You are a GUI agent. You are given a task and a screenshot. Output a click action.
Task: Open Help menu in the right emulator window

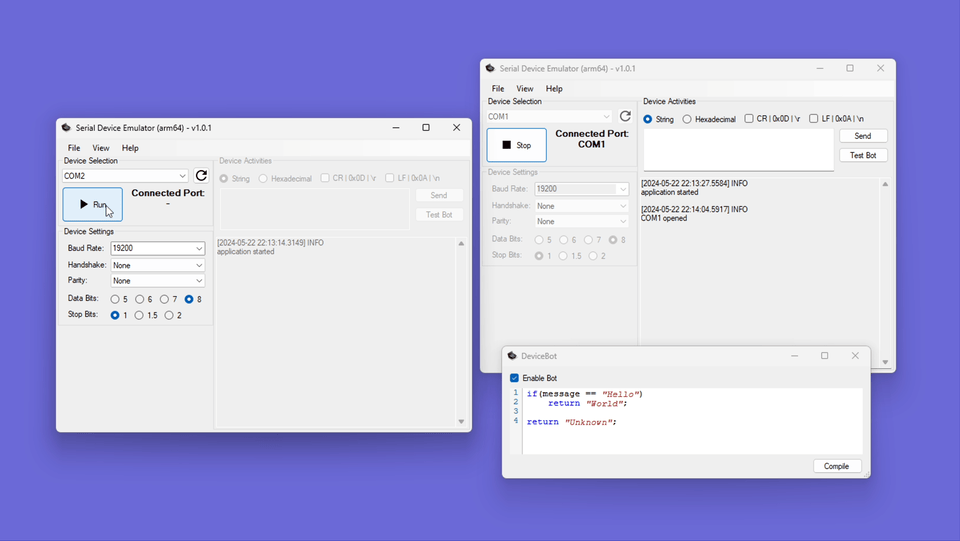(554, 89)
